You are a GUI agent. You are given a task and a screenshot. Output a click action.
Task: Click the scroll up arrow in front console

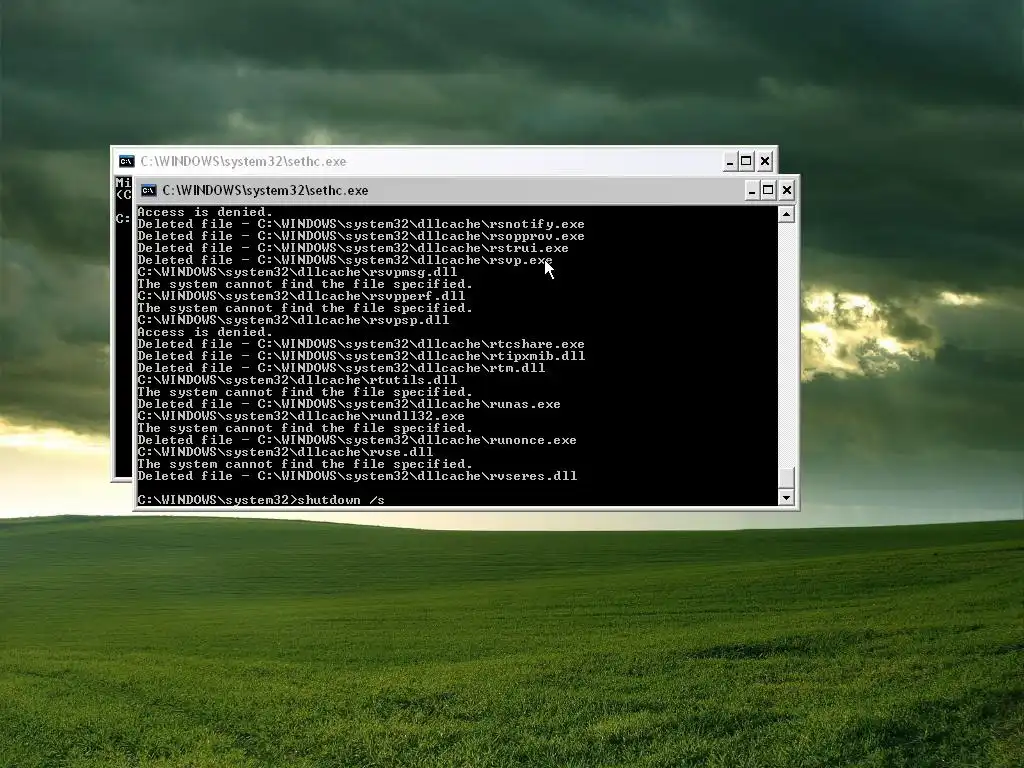click(786, 214)
